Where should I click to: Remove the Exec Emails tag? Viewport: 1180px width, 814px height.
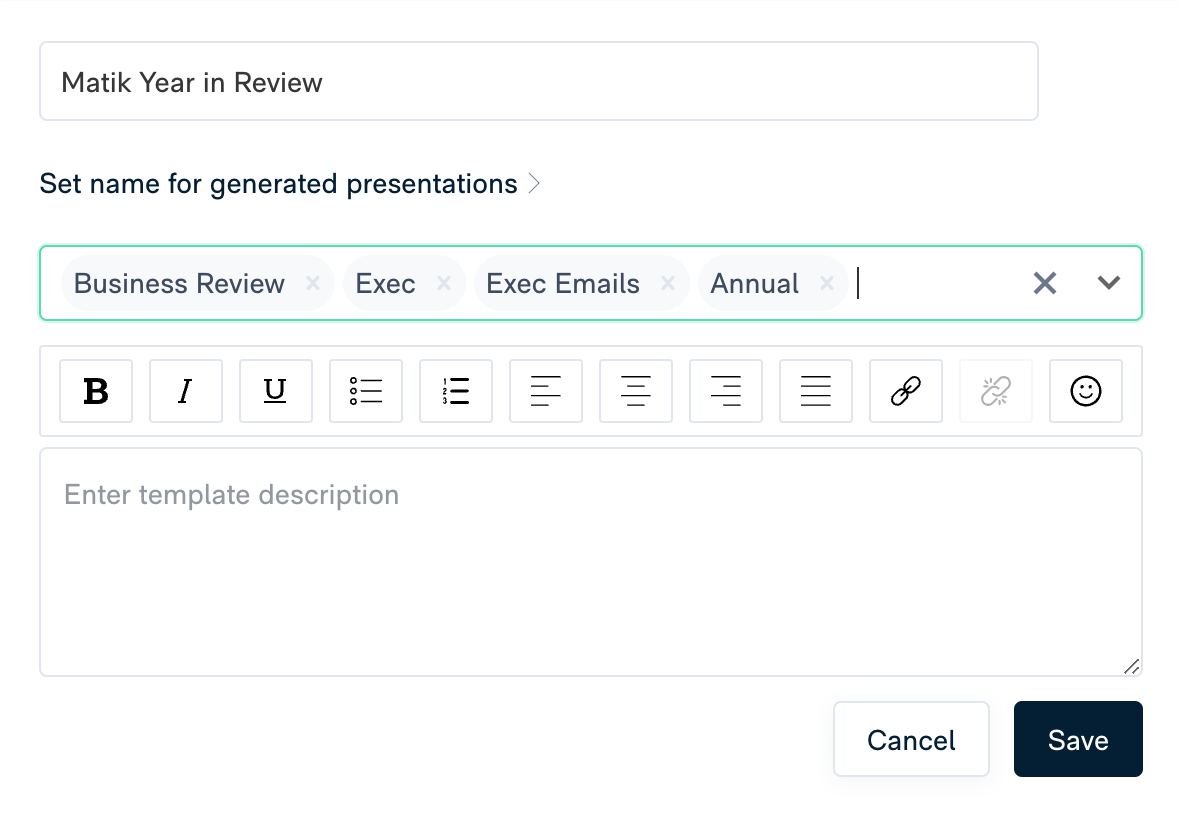[668, 283]
